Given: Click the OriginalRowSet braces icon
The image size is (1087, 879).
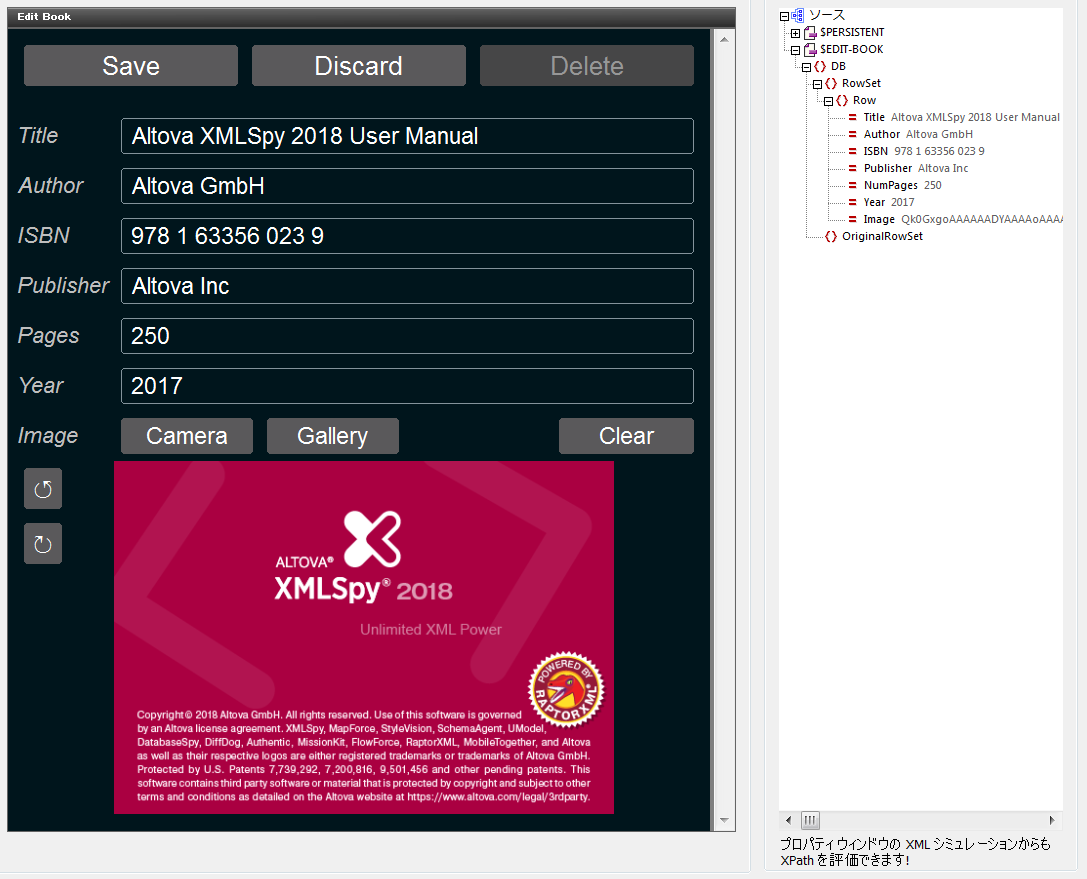Looking at the screenshot, I should coord(831,236).
